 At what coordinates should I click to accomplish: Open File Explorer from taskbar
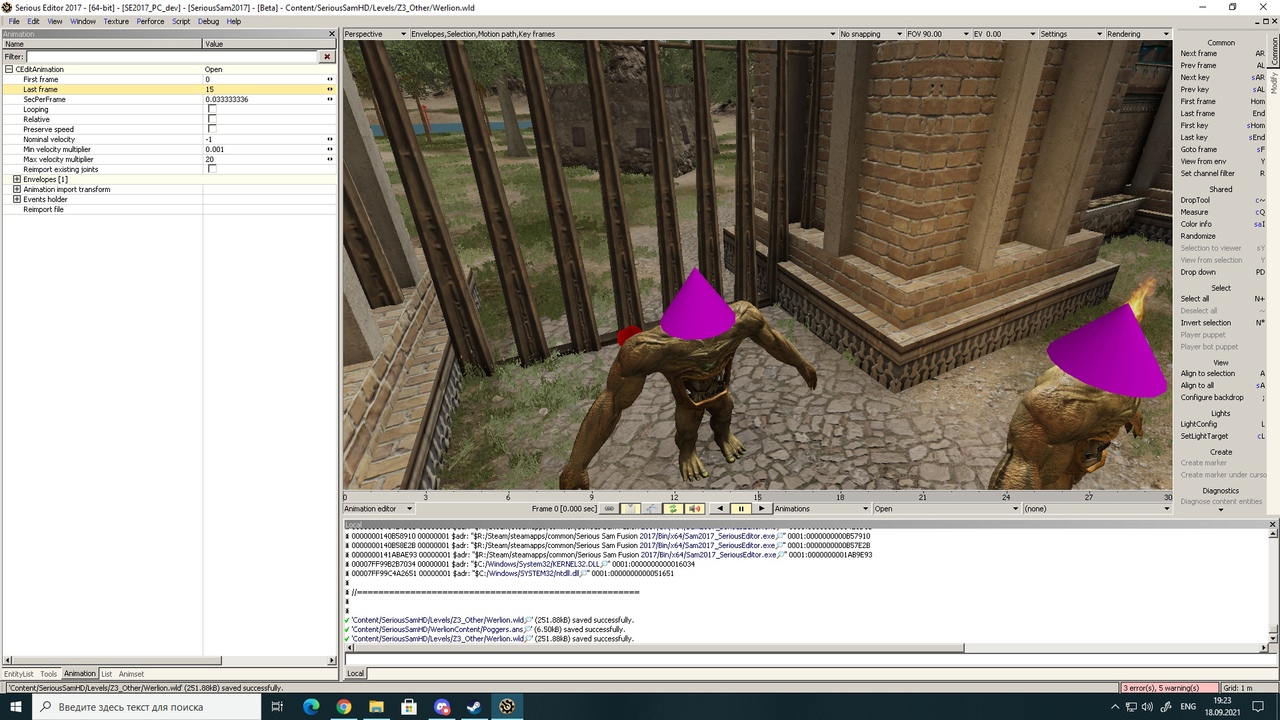[x=376, y=707]
